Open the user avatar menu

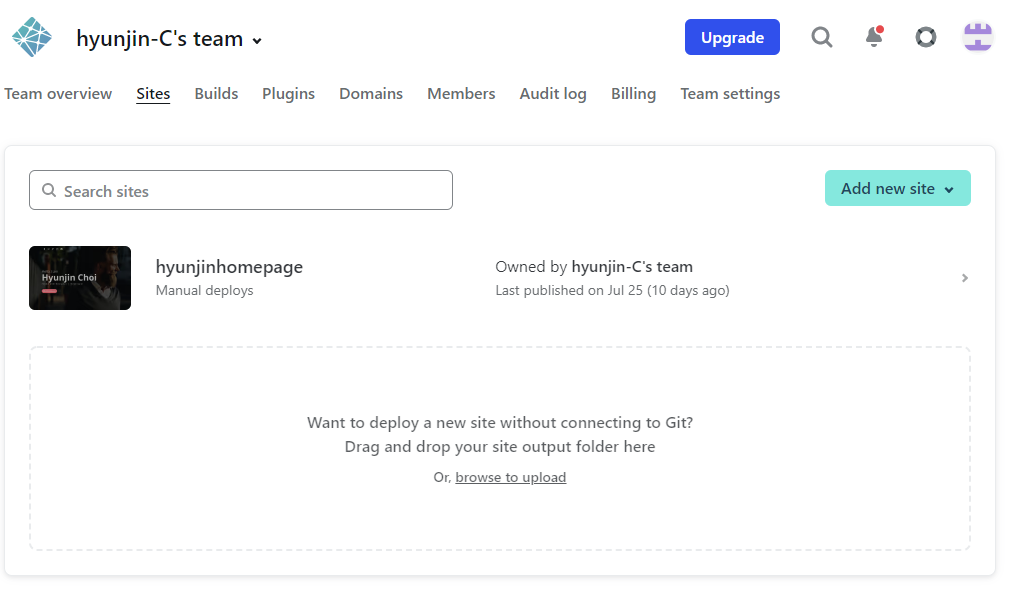(977, 37)
